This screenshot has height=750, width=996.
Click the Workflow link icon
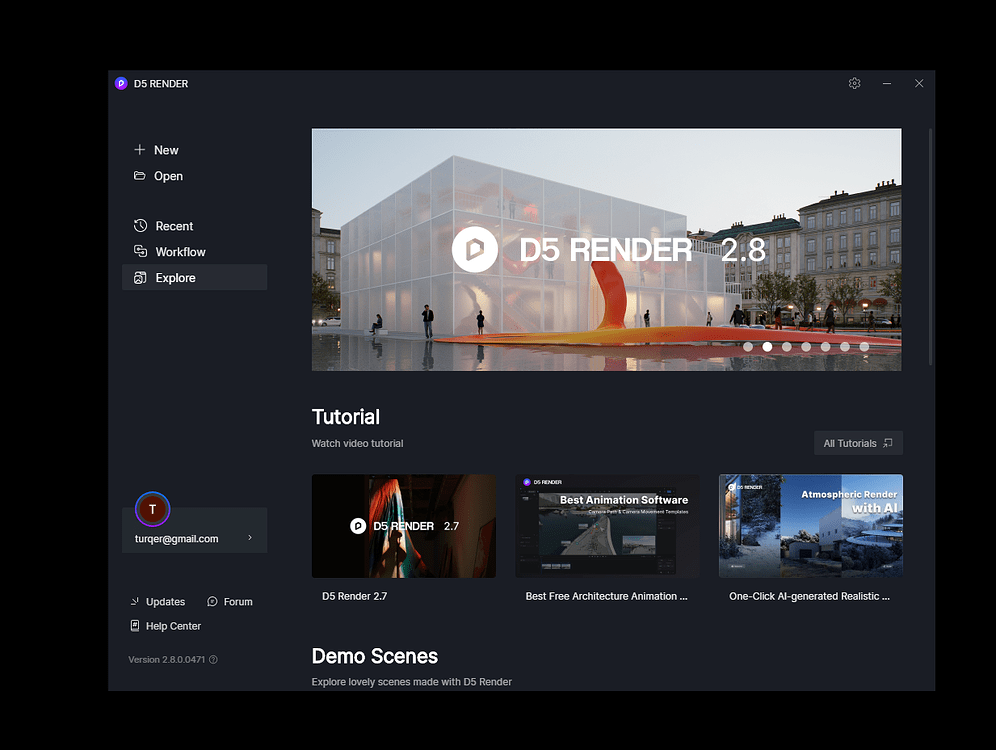(x=140, y=251)
